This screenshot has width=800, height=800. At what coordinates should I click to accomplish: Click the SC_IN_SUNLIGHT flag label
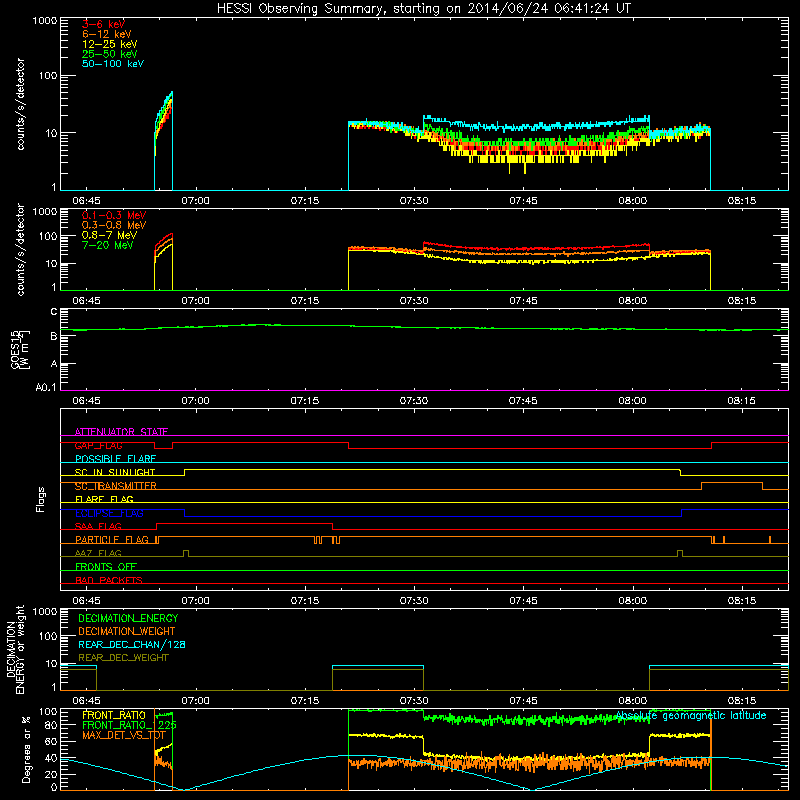pyautogui.click(x=115, y=472)
